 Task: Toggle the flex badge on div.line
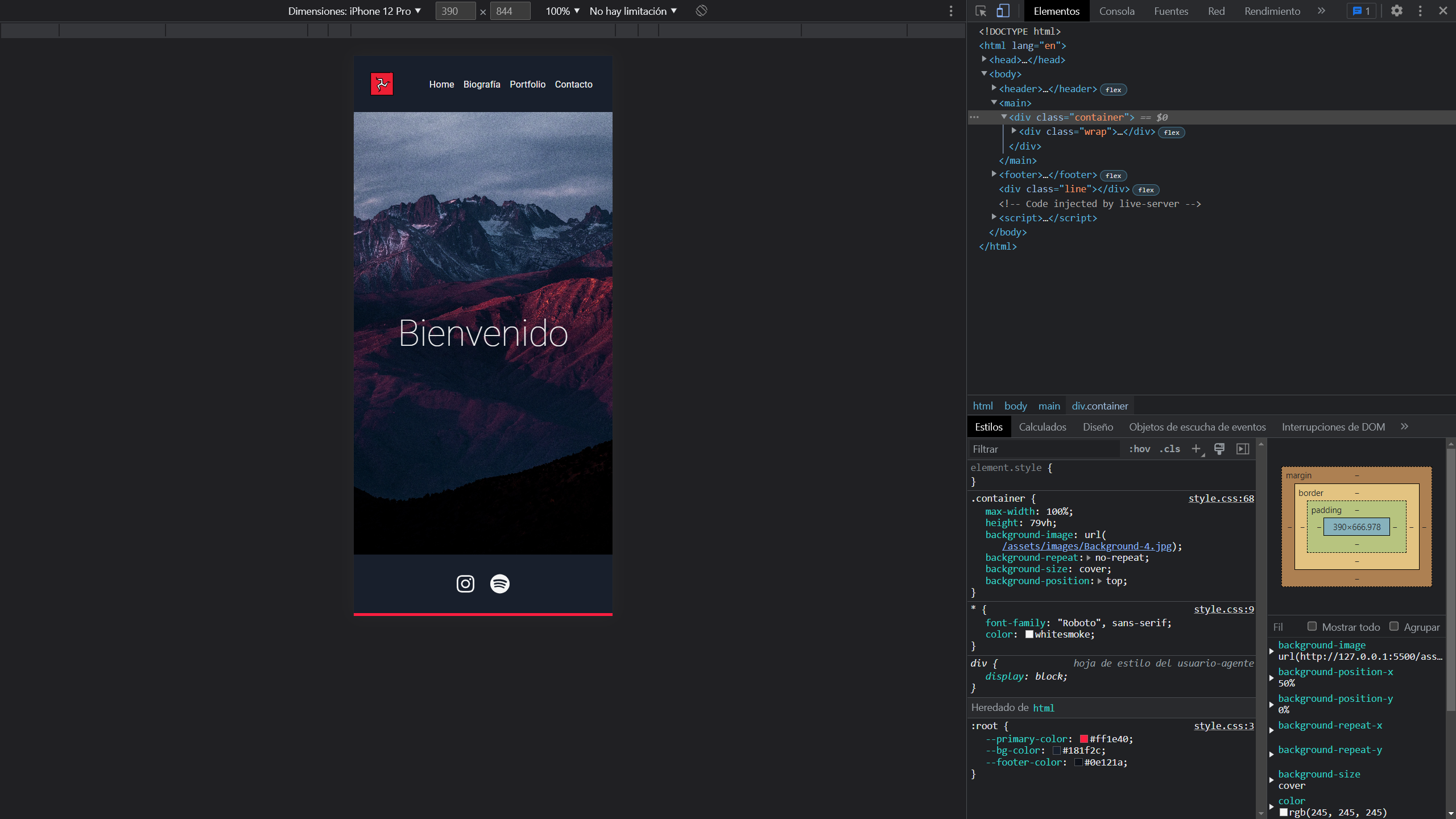point(1145,189)
